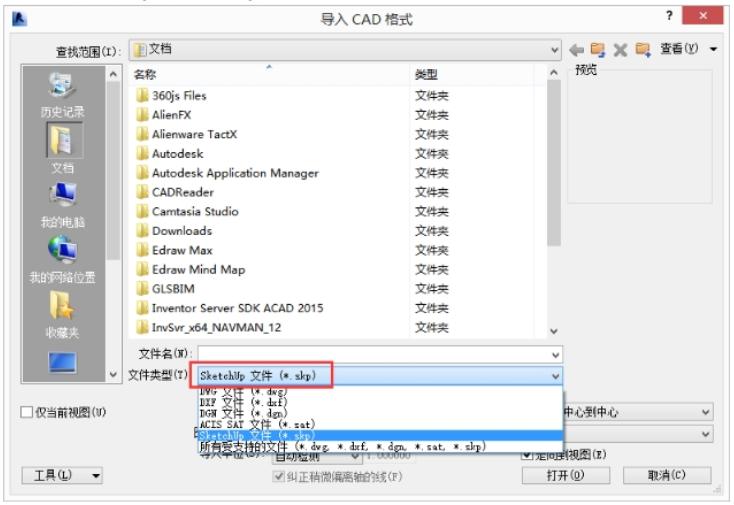Go back with the arrow icon

tap(577, 50)
